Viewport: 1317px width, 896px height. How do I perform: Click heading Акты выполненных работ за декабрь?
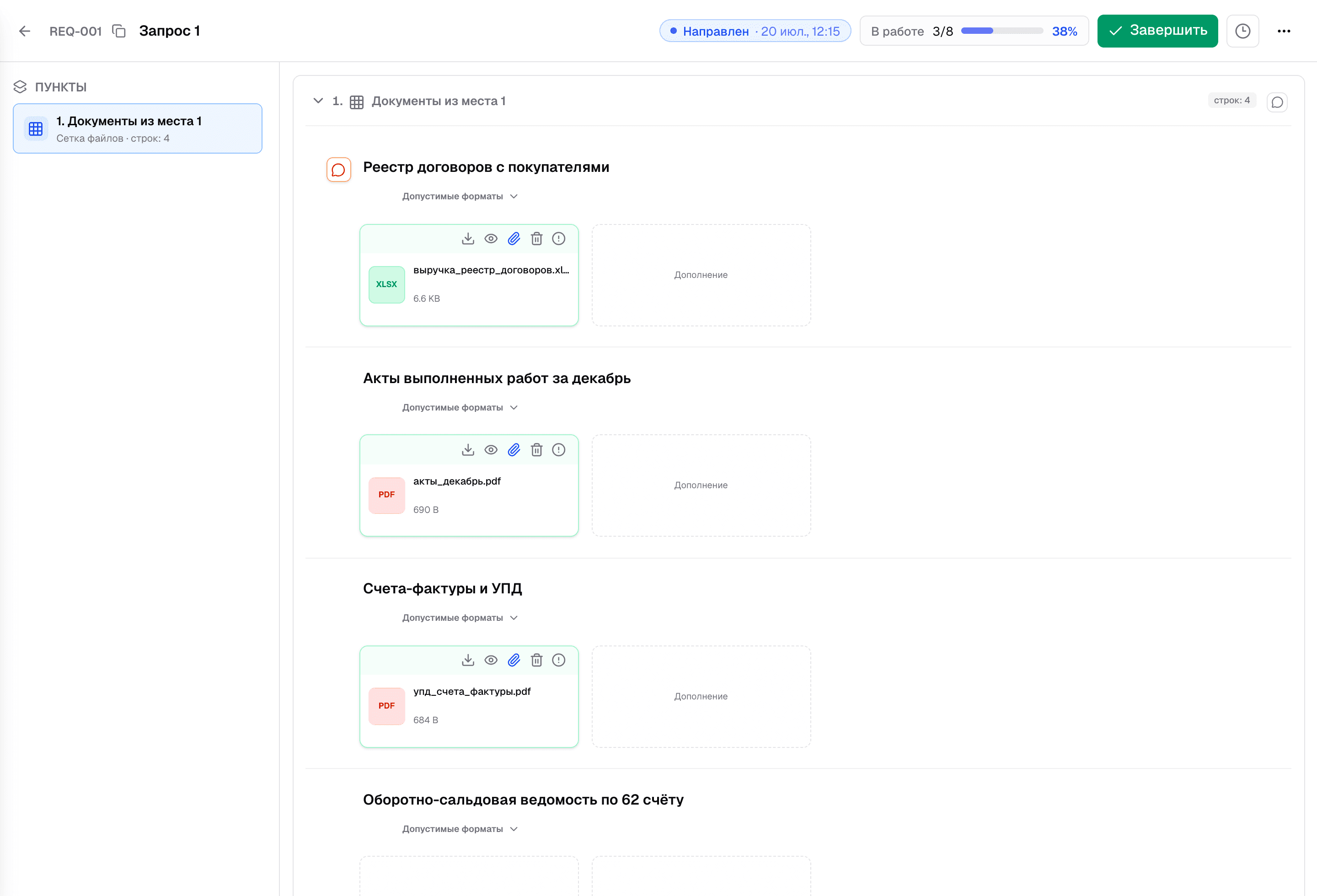497,379
